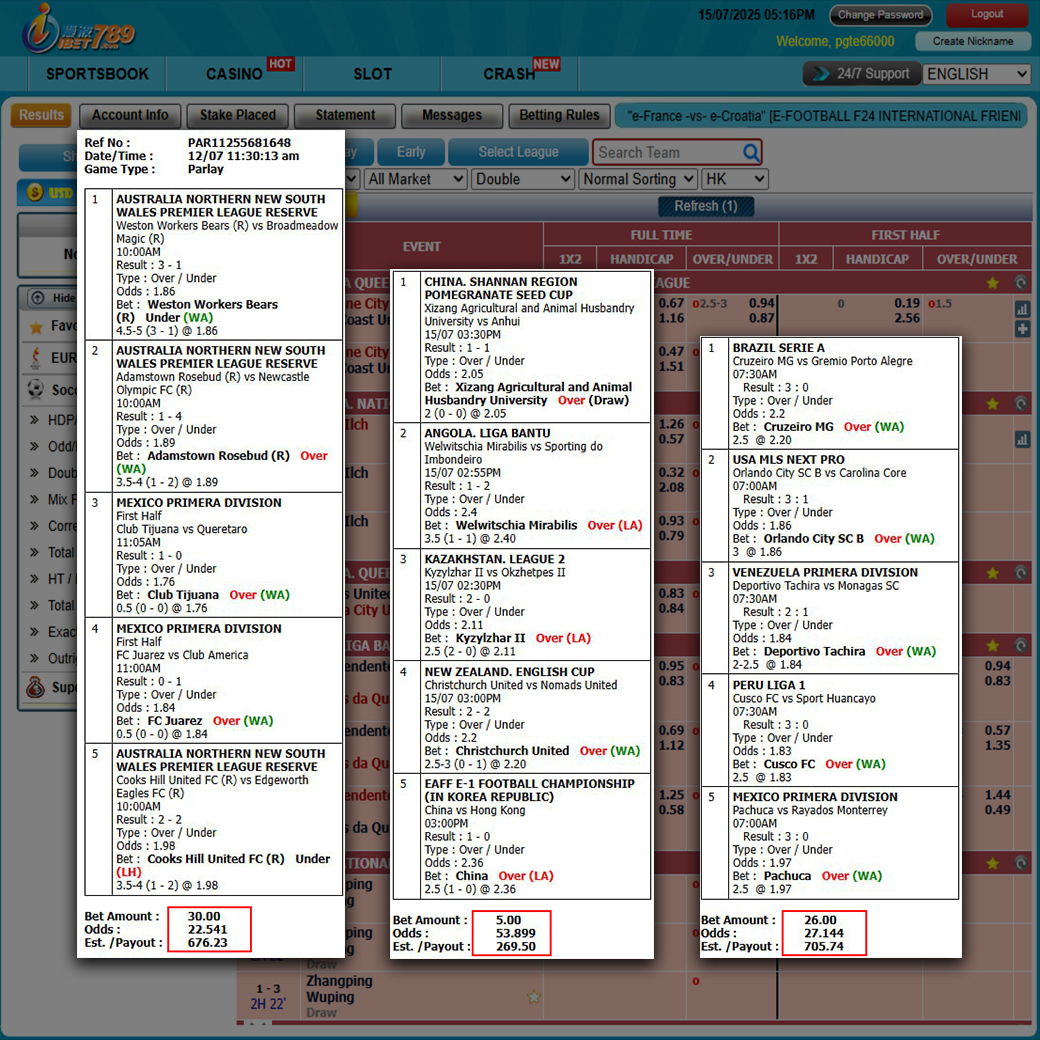Click the Create Nickname button

[973, 41]
